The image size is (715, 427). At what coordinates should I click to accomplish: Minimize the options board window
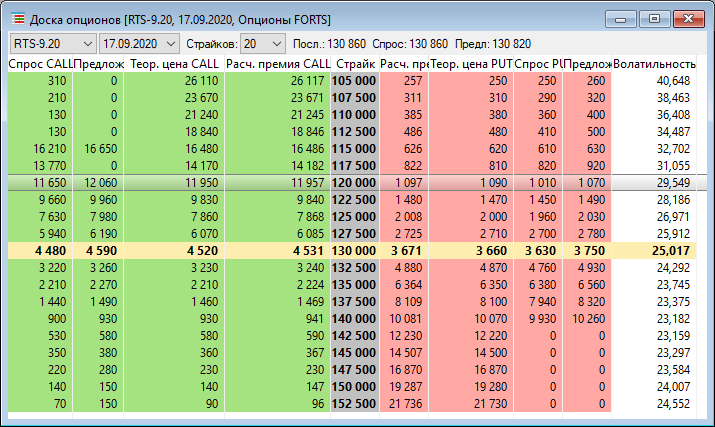[620, 19]
